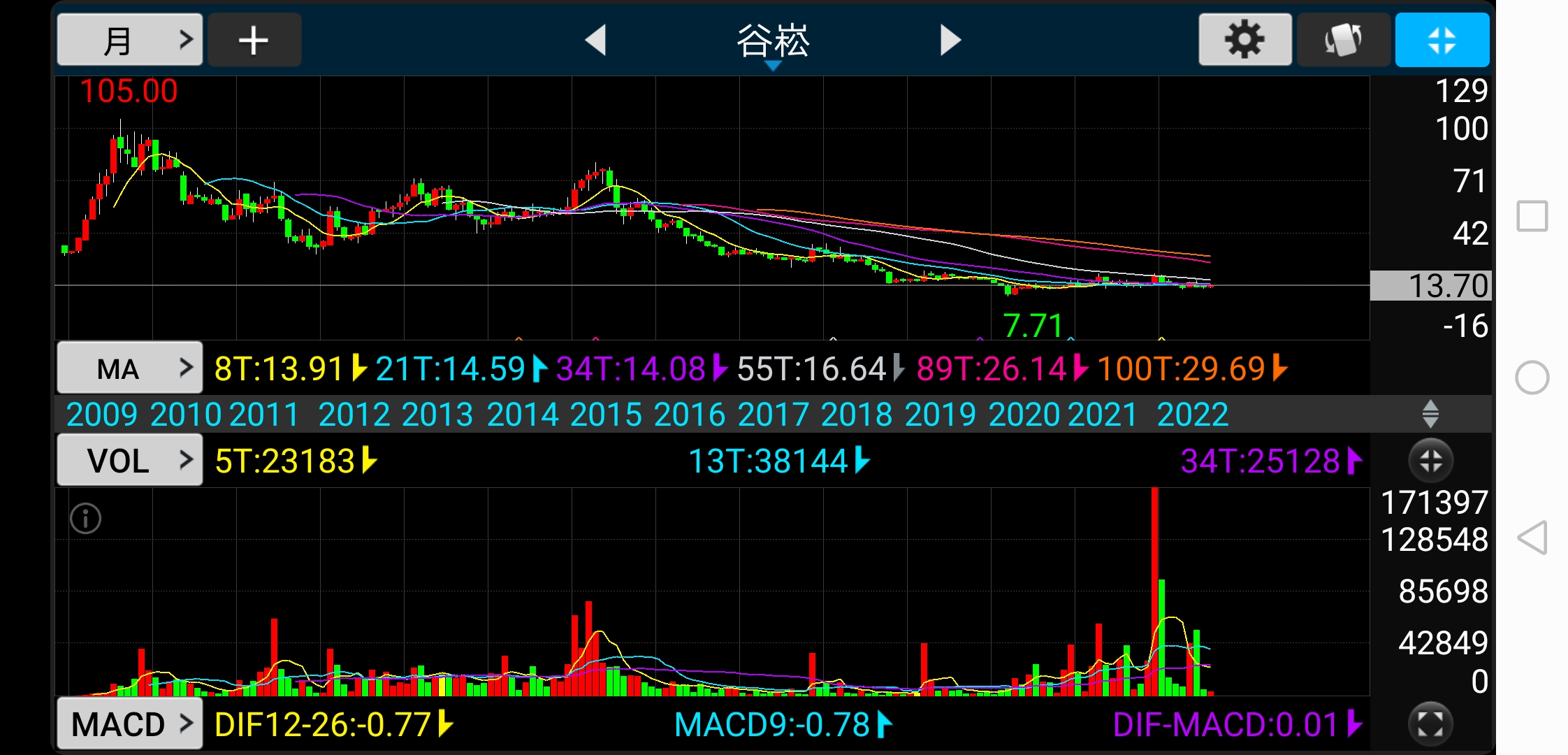Open the VOL indicator selector
The height and width of the screenshot is (755, 1568).
[x=130, y=461]
